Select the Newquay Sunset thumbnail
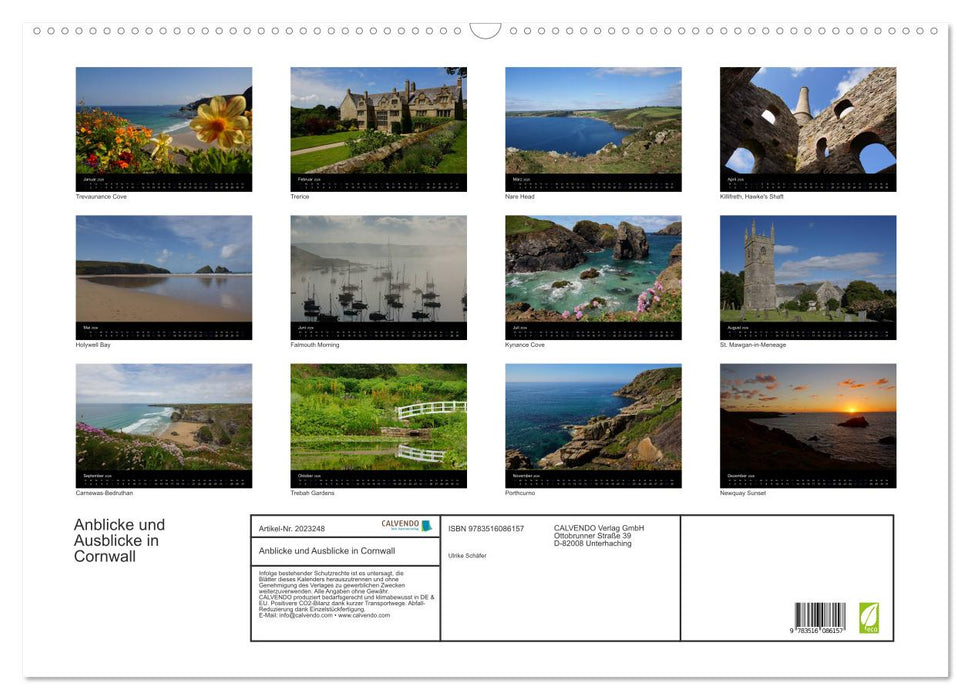 coord(807,417)
